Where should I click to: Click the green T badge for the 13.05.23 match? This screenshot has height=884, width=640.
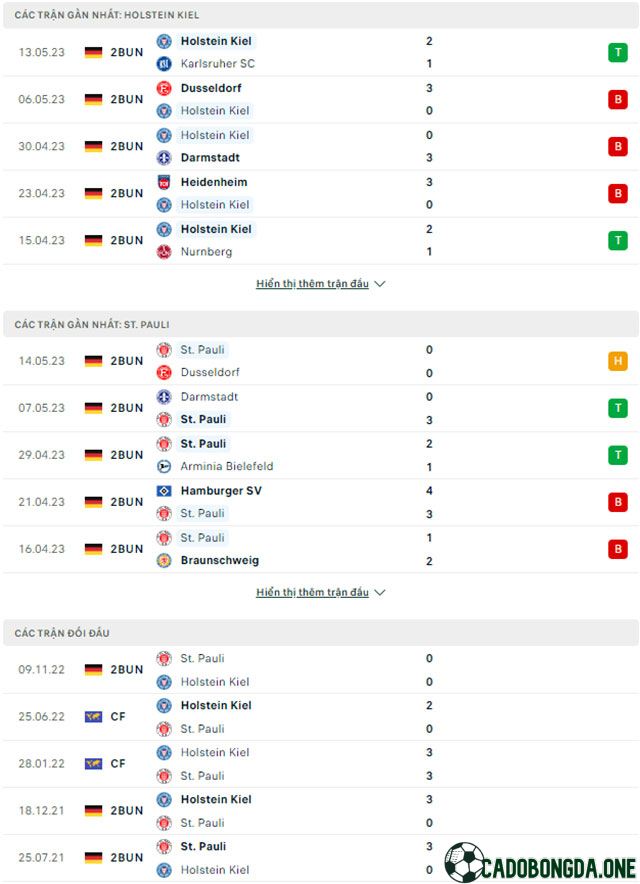tap(618, 52)
